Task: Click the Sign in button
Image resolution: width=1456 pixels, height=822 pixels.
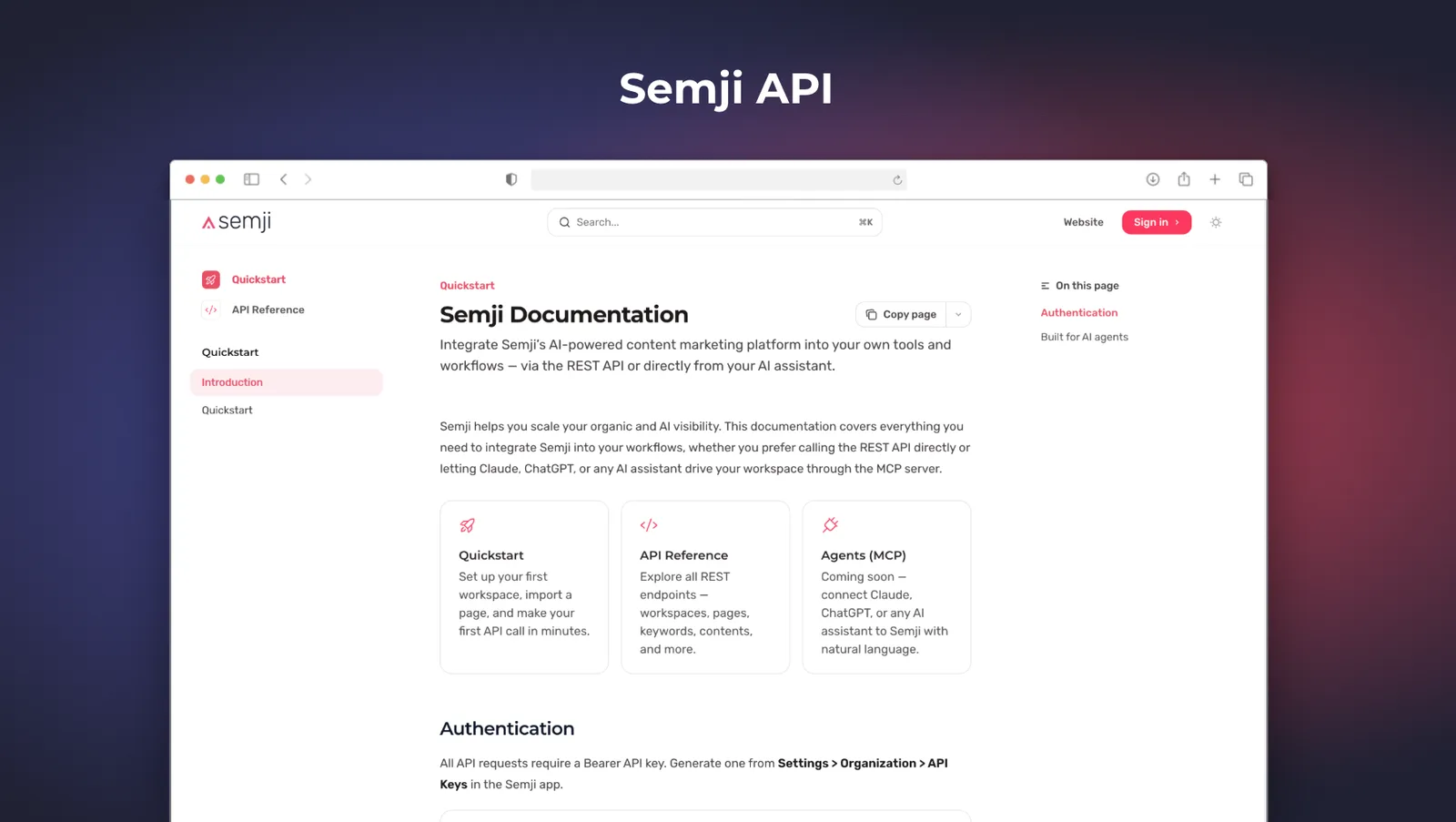Action: (x=1157, y=222)
